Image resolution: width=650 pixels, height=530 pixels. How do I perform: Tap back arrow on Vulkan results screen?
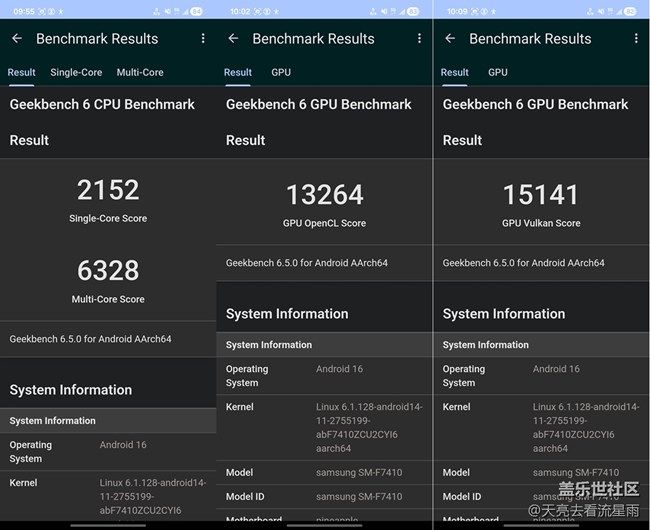tap(450, 39)
